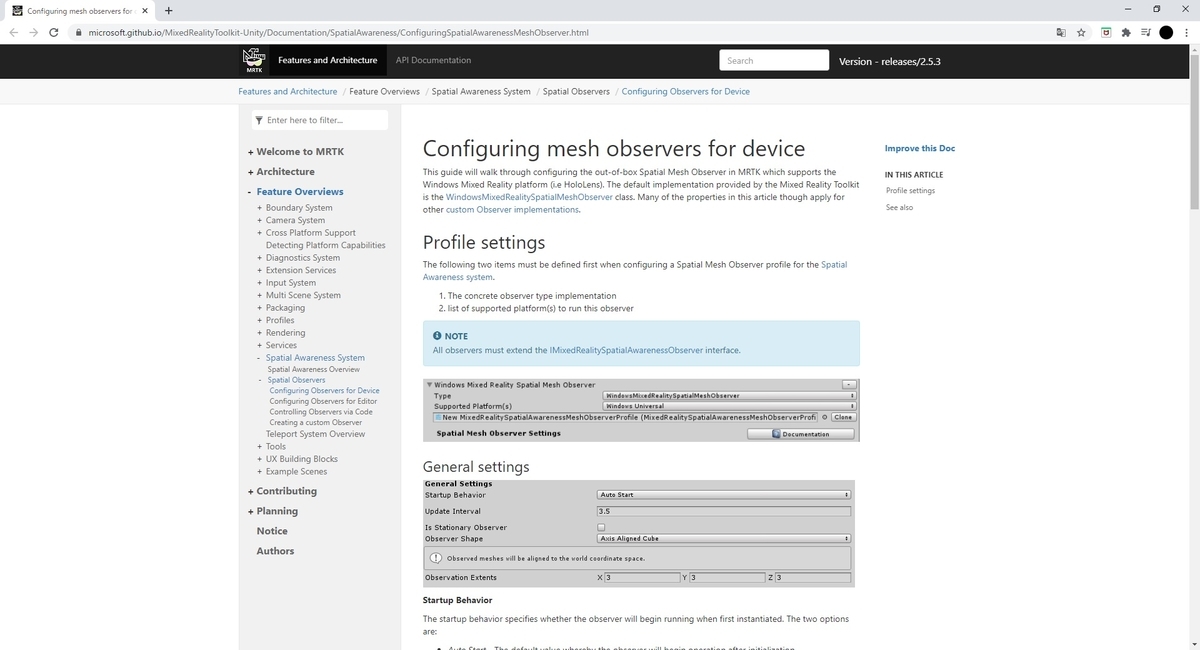The image size is (1200, 650).
Task: Open Controlling Observers via Code page
Action: (321, 412)
